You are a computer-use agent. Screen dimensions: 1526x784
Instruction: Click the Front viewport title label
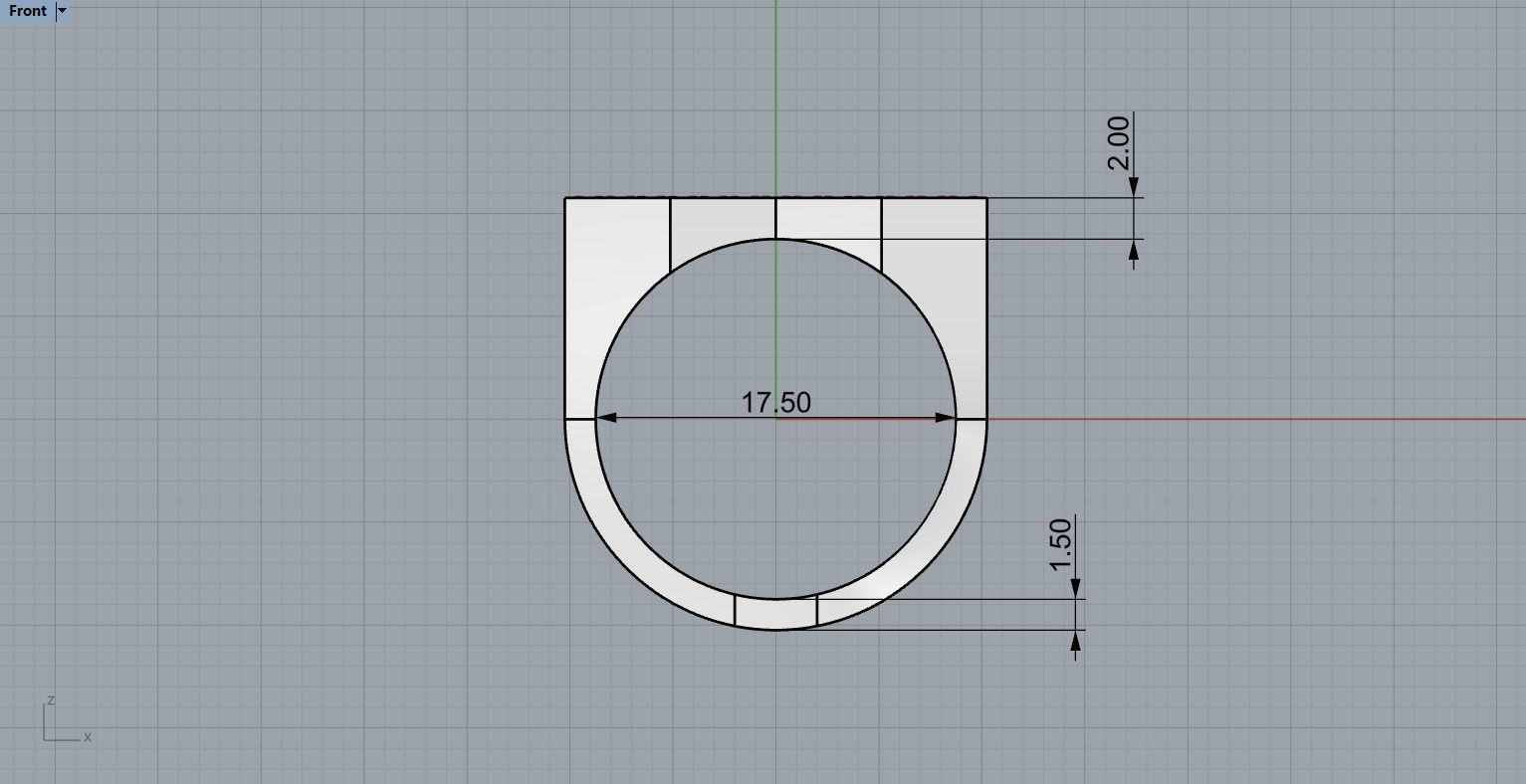(x=28, y=11)
